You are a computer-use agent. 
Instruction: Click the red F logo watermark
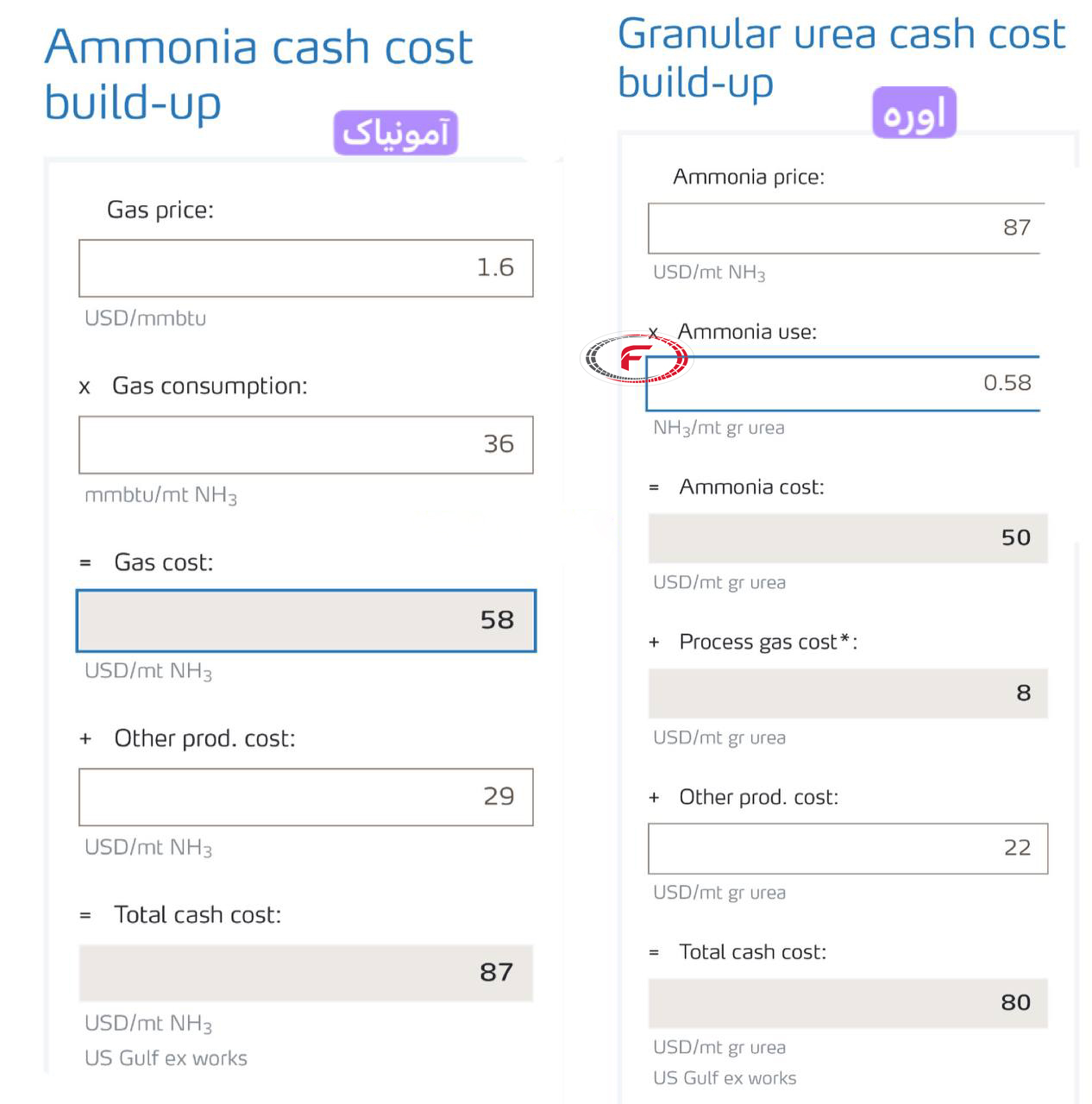tap(637, 357)
